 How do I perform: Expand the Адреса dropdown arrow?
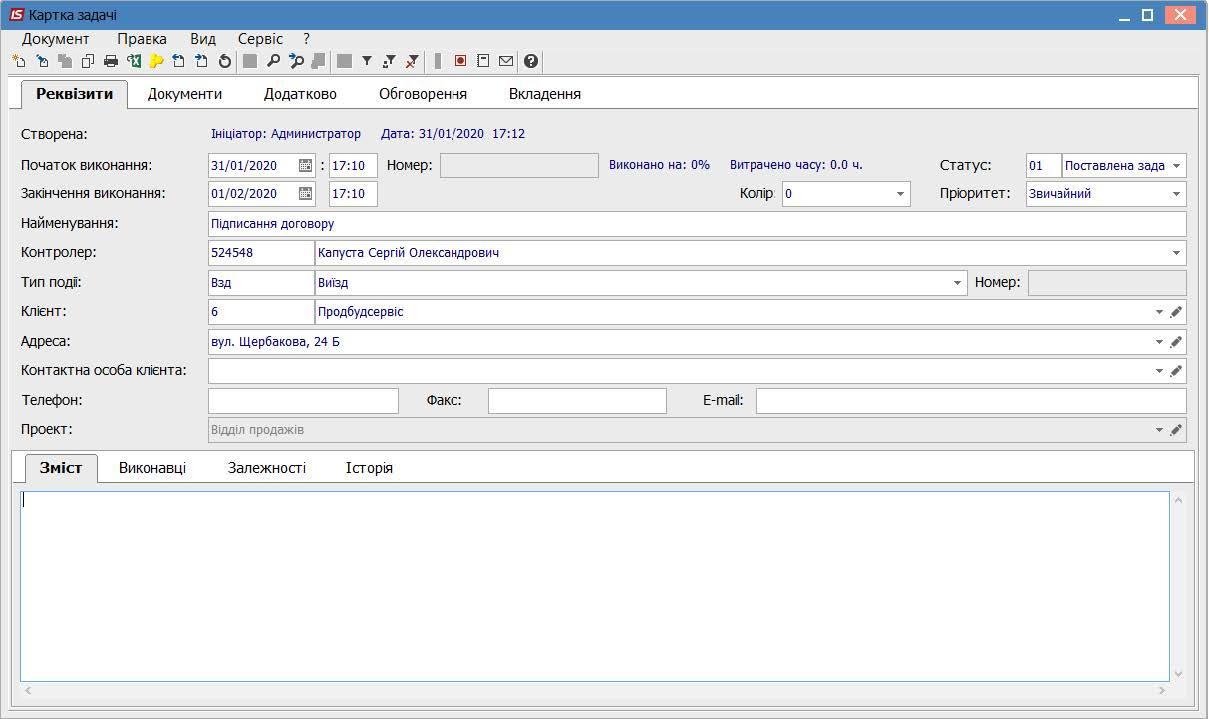tap(1159, 342)
